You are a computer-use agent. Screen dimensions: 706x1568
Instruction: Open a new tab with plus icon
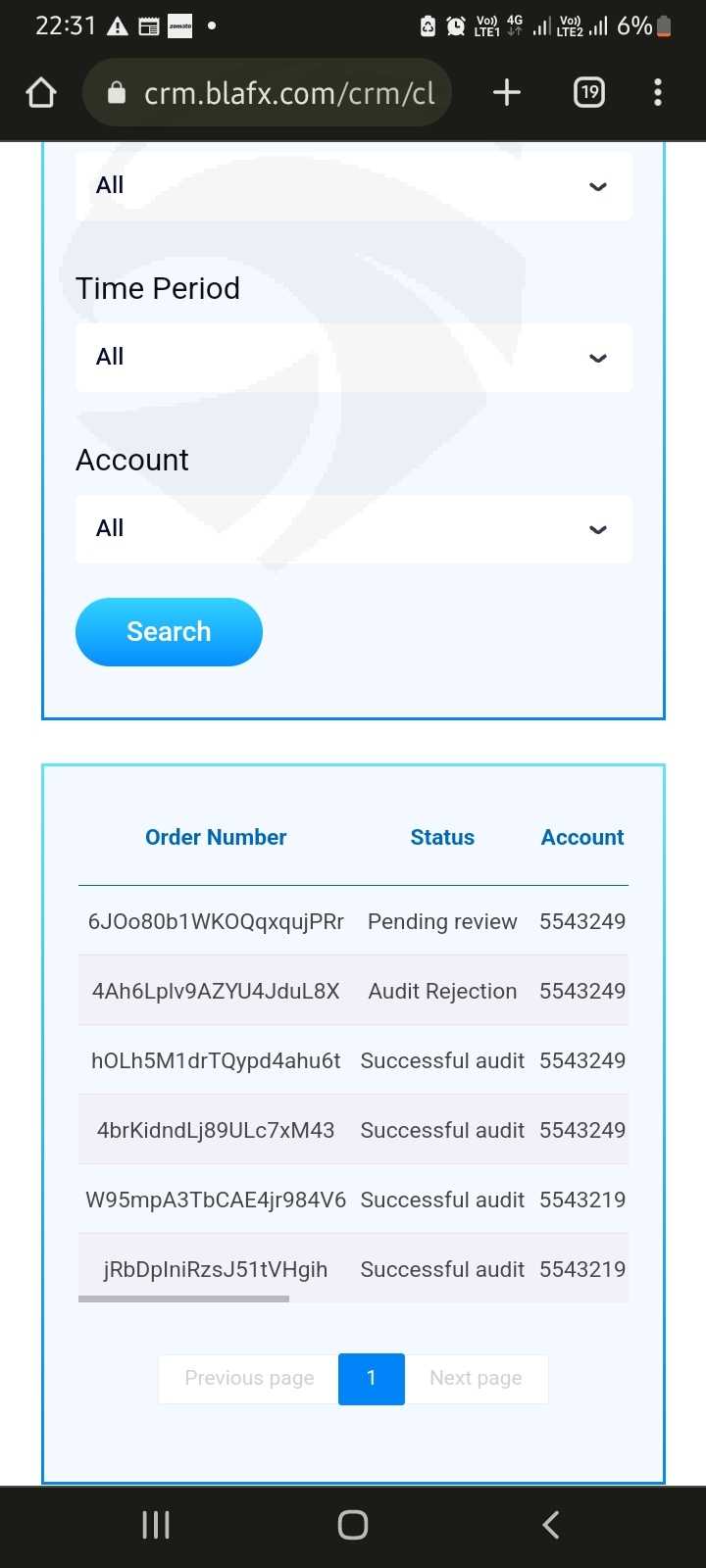506,93
